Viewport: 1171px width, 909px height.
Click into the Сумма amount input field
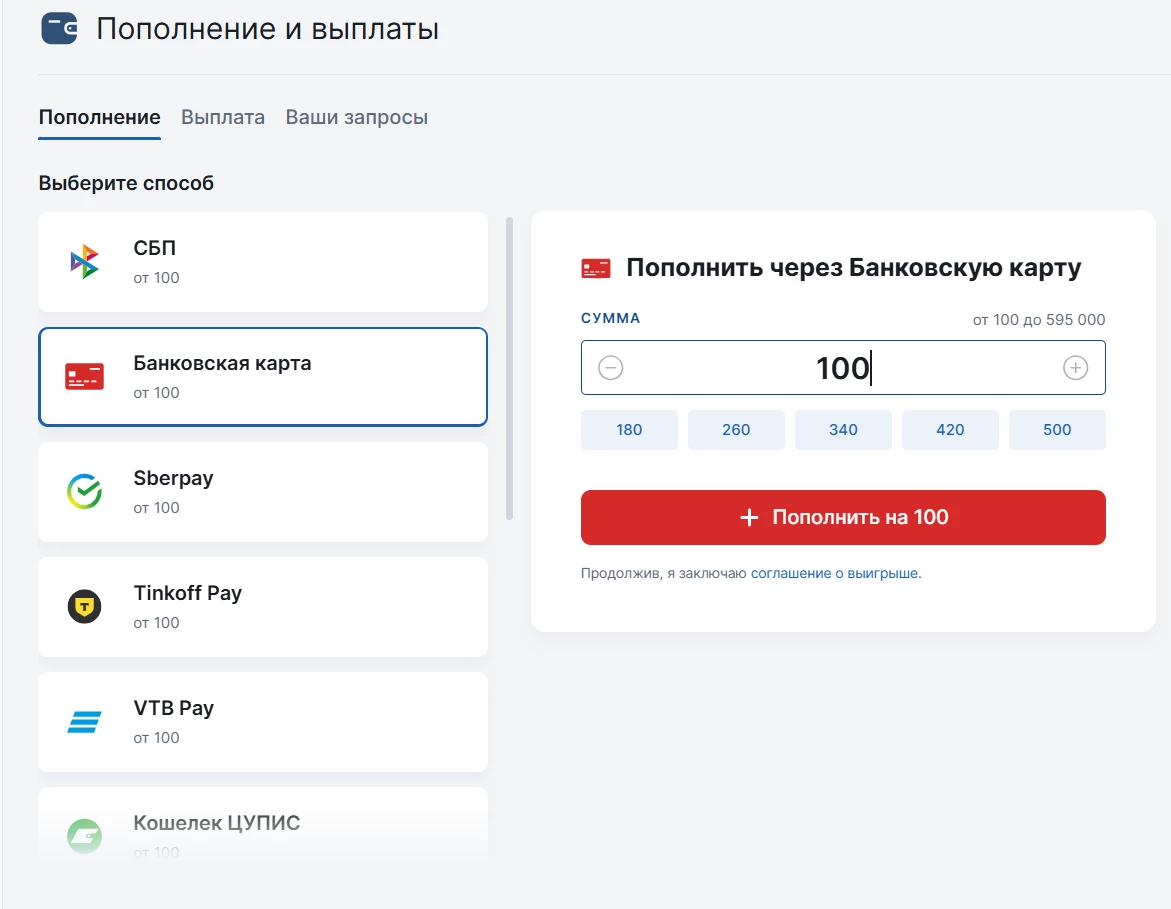click(843, 367)
